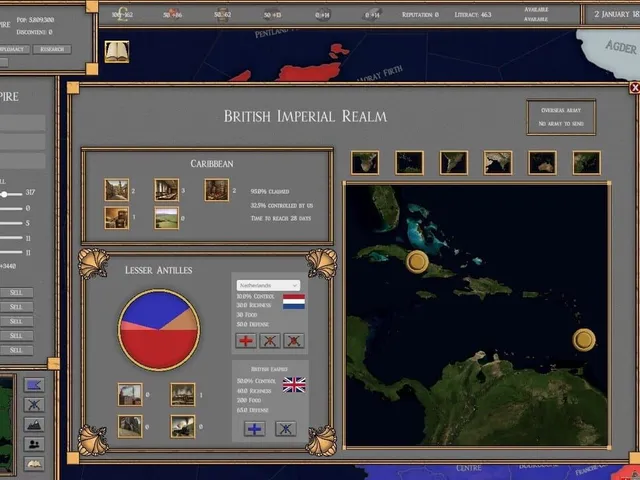Click the minimap in the bottom-left corner
Viewport: 640px width, 480px height.
(7, 424)
